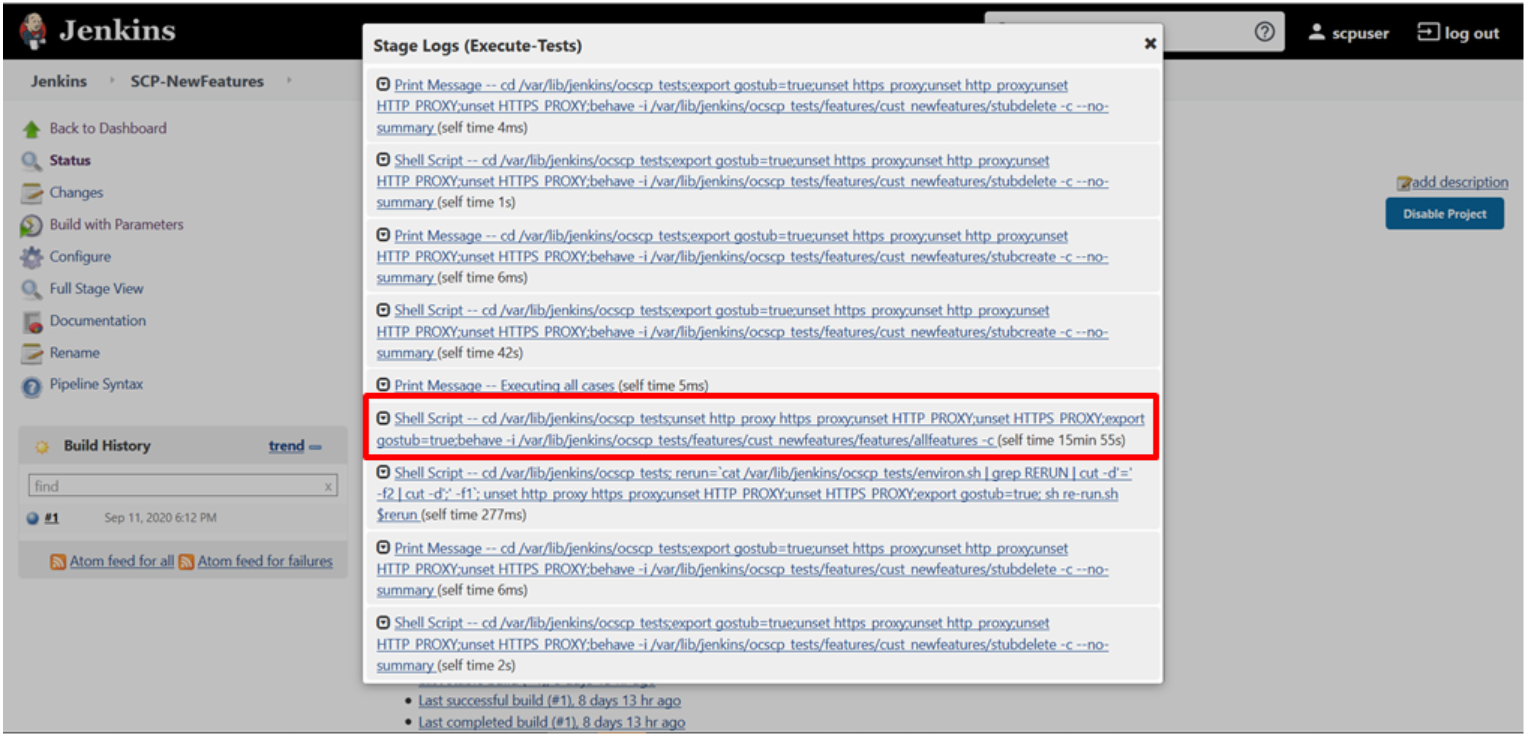Open build #1 link
The width and height of the screenshot is (1525, 735).
click(x=51, y=518)
